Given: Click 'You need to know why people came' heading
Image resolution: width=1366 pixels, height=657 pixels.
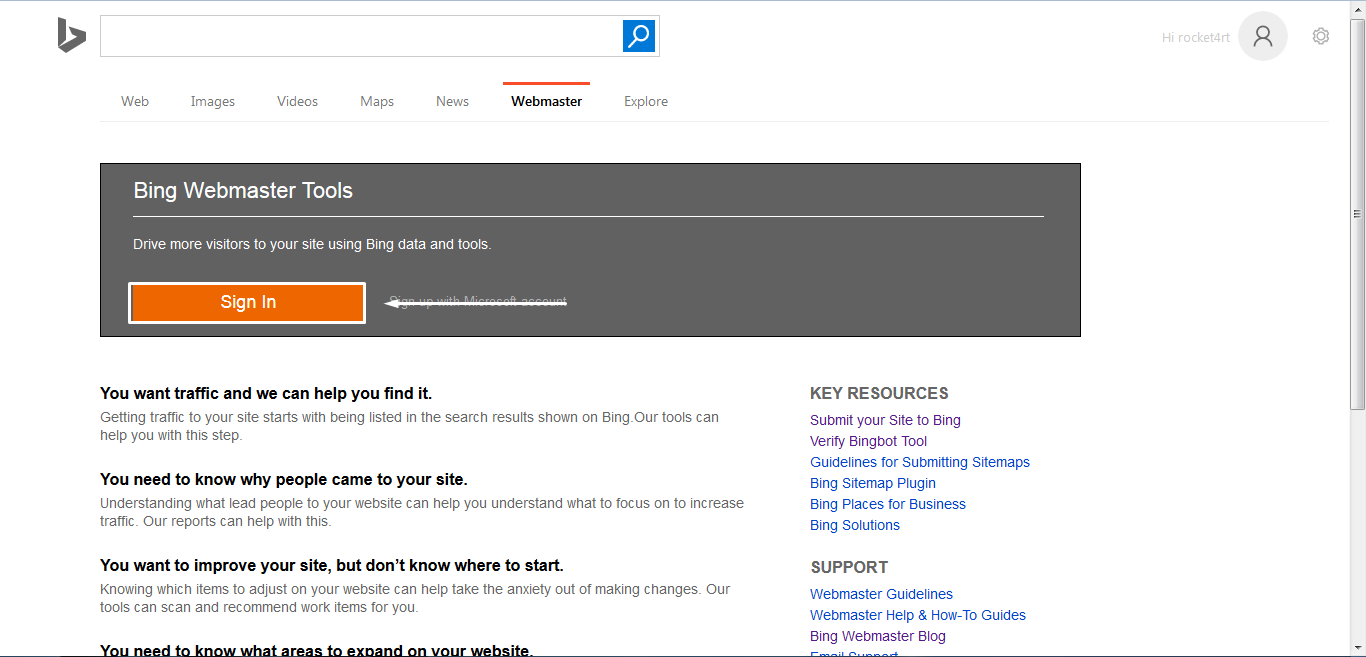Looking at the screenshot, I should point(284,479).
